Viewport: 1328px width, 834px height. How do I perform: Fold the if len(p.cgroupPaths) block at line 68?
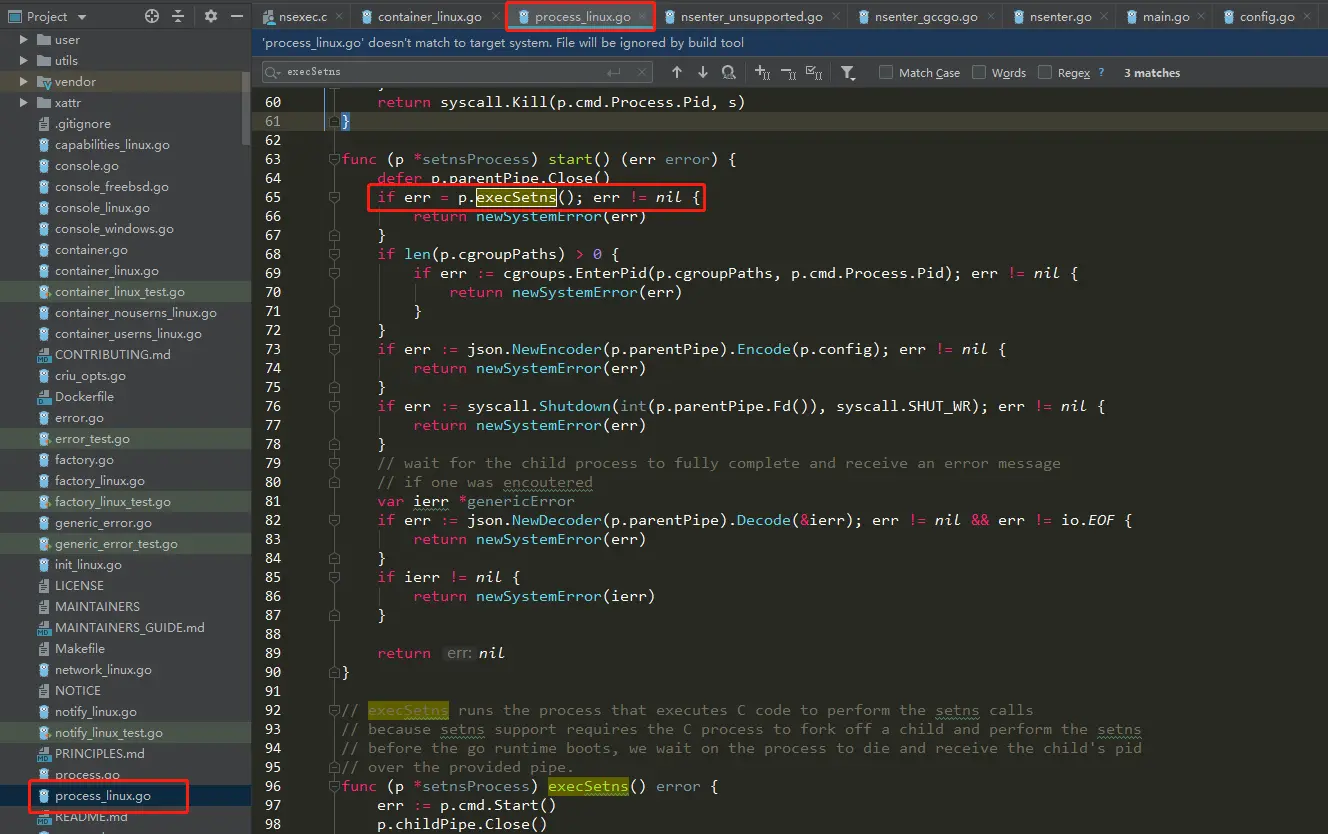335,254
